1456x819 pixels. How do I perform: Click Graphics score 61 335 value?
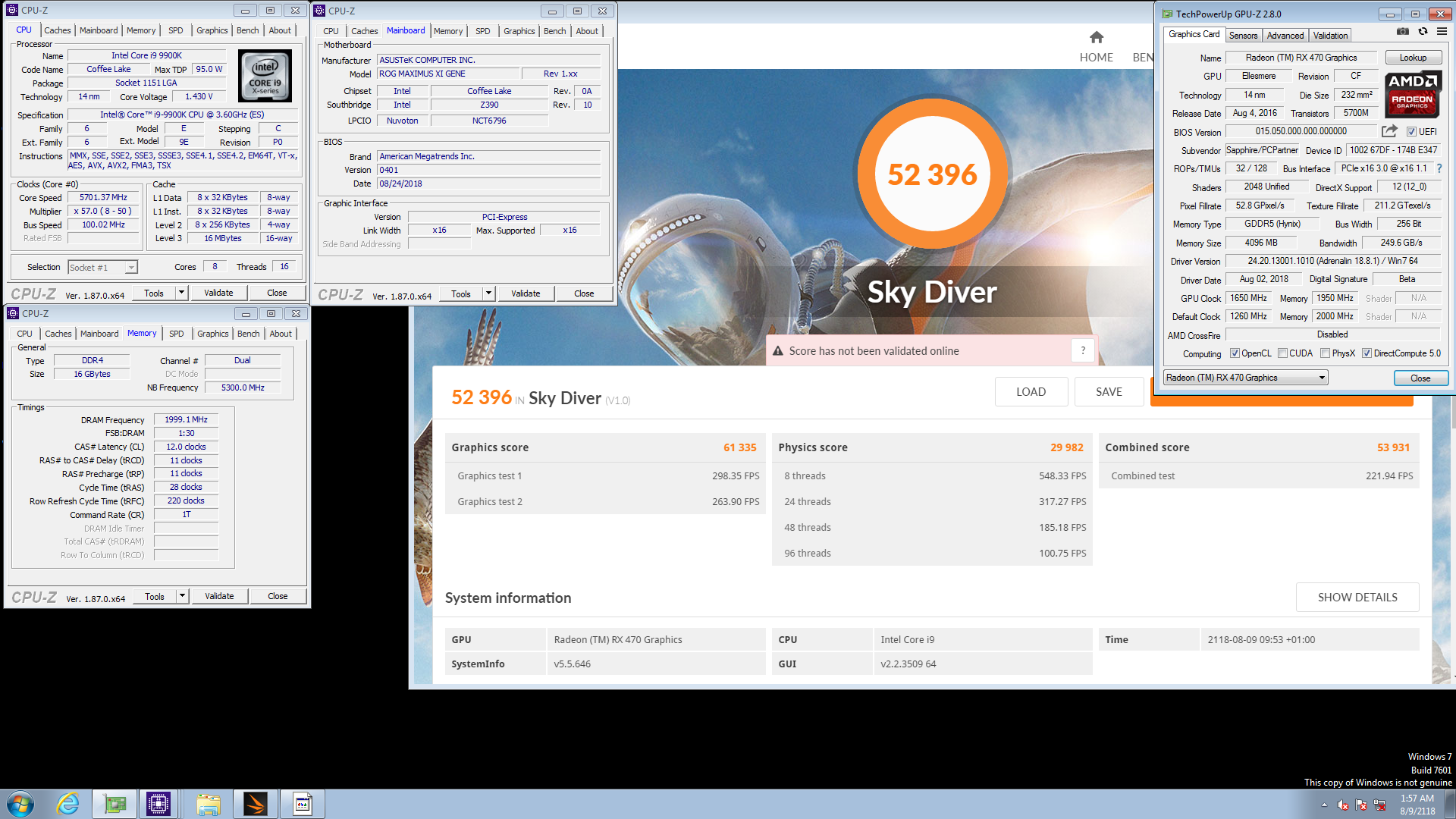coord(740,447)
